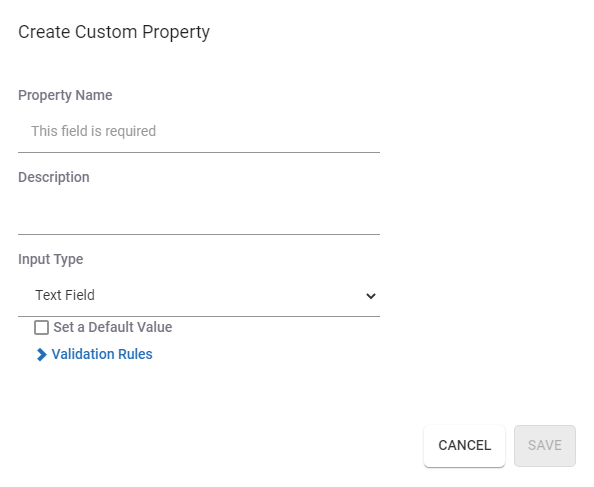Select the "Text Field" value in Input Type
The image size is (594, 487).
click(65, 295)
